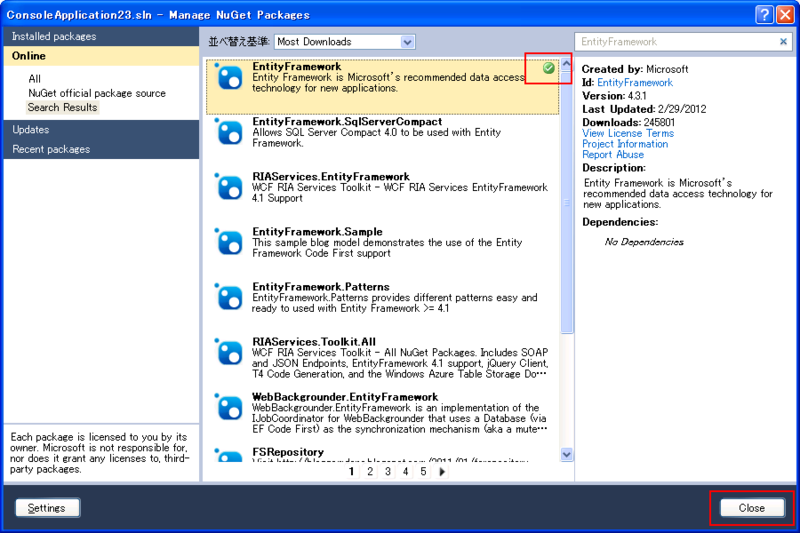
Task: Click the EntityFramework package icon
Action: coord(229,78)
